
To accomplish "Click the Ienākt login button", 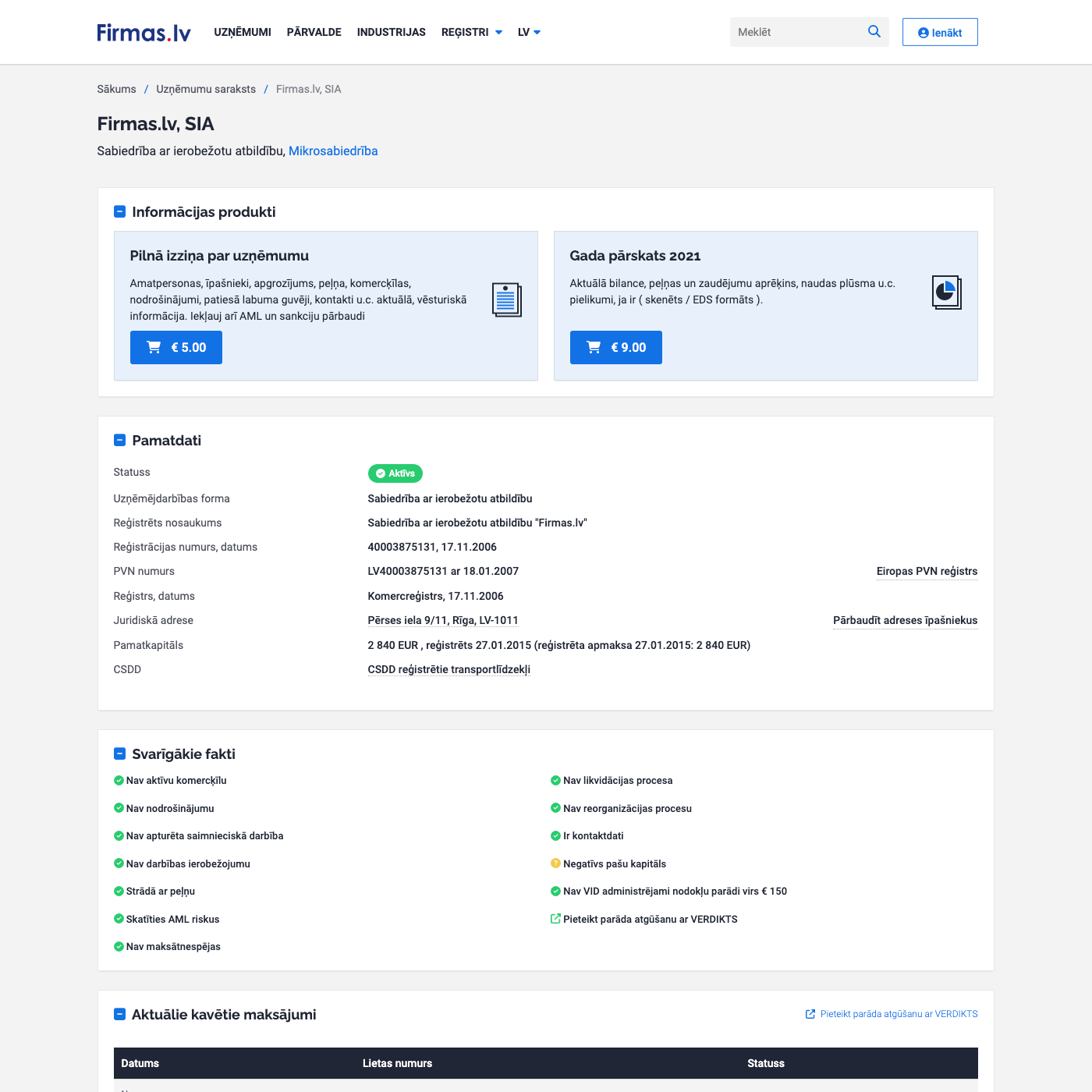I will tap(939, 32).
